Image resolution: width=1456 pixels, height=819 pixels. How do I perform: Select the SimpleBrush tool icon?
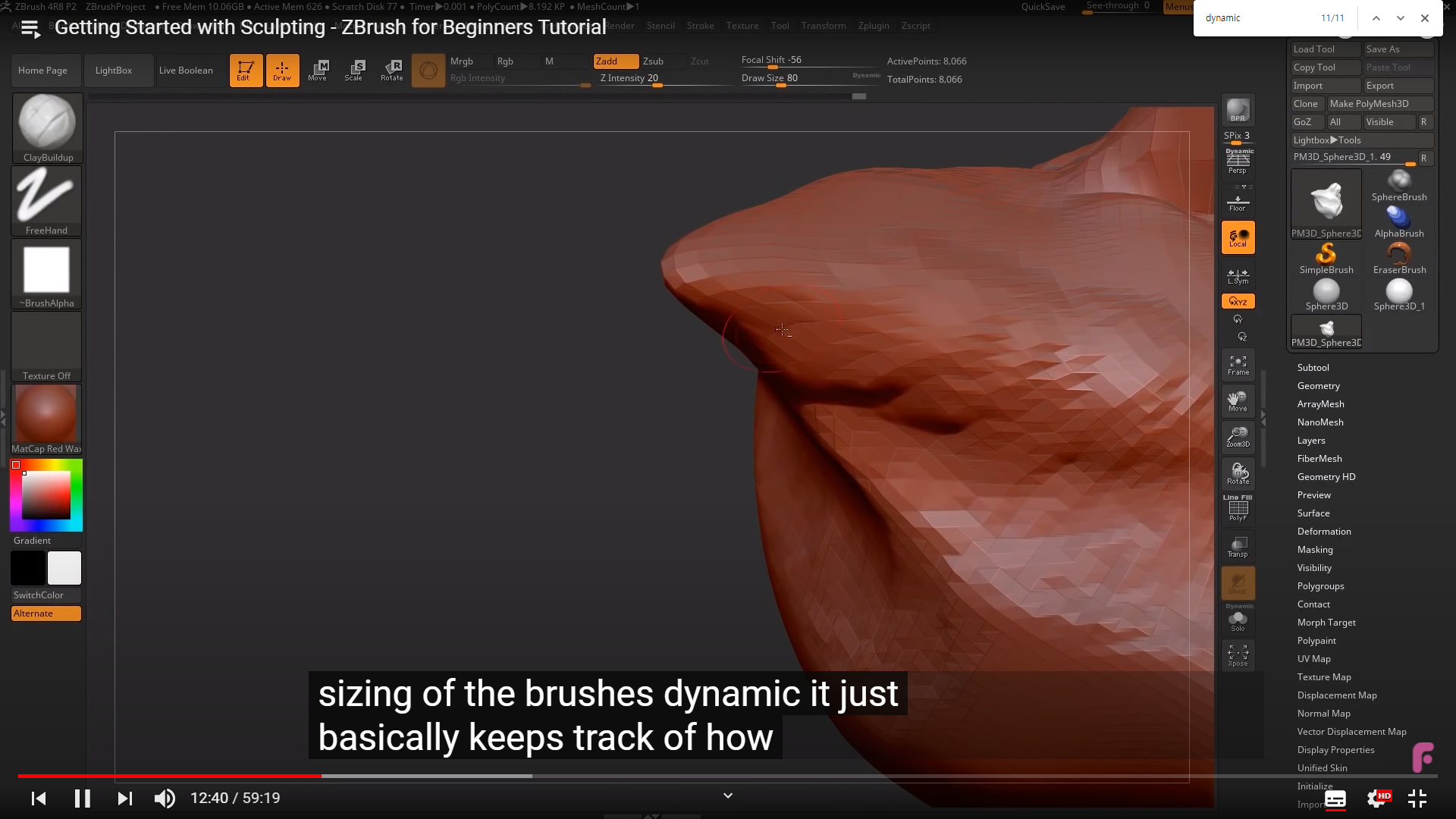click(1326, 258)
